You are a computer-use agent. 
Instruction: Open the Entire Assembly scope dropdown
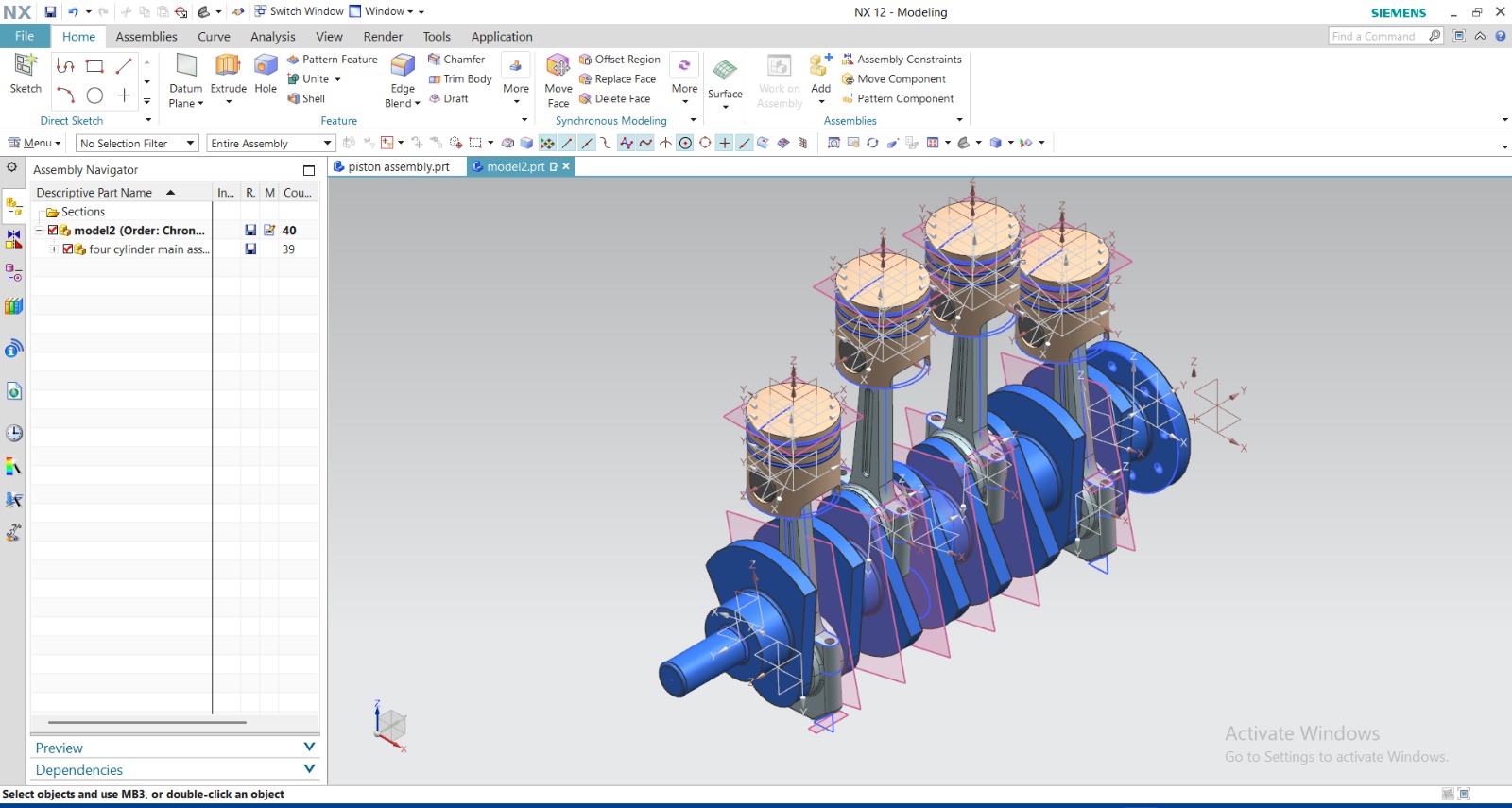click(x=271, y=144)
